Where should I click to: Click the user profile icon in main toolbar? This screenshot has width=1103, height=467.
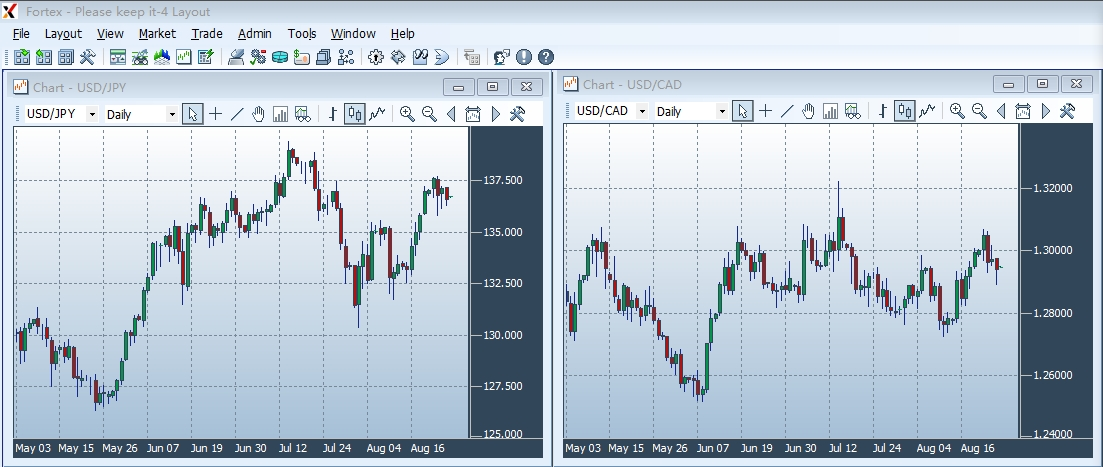tap(502, 57)
